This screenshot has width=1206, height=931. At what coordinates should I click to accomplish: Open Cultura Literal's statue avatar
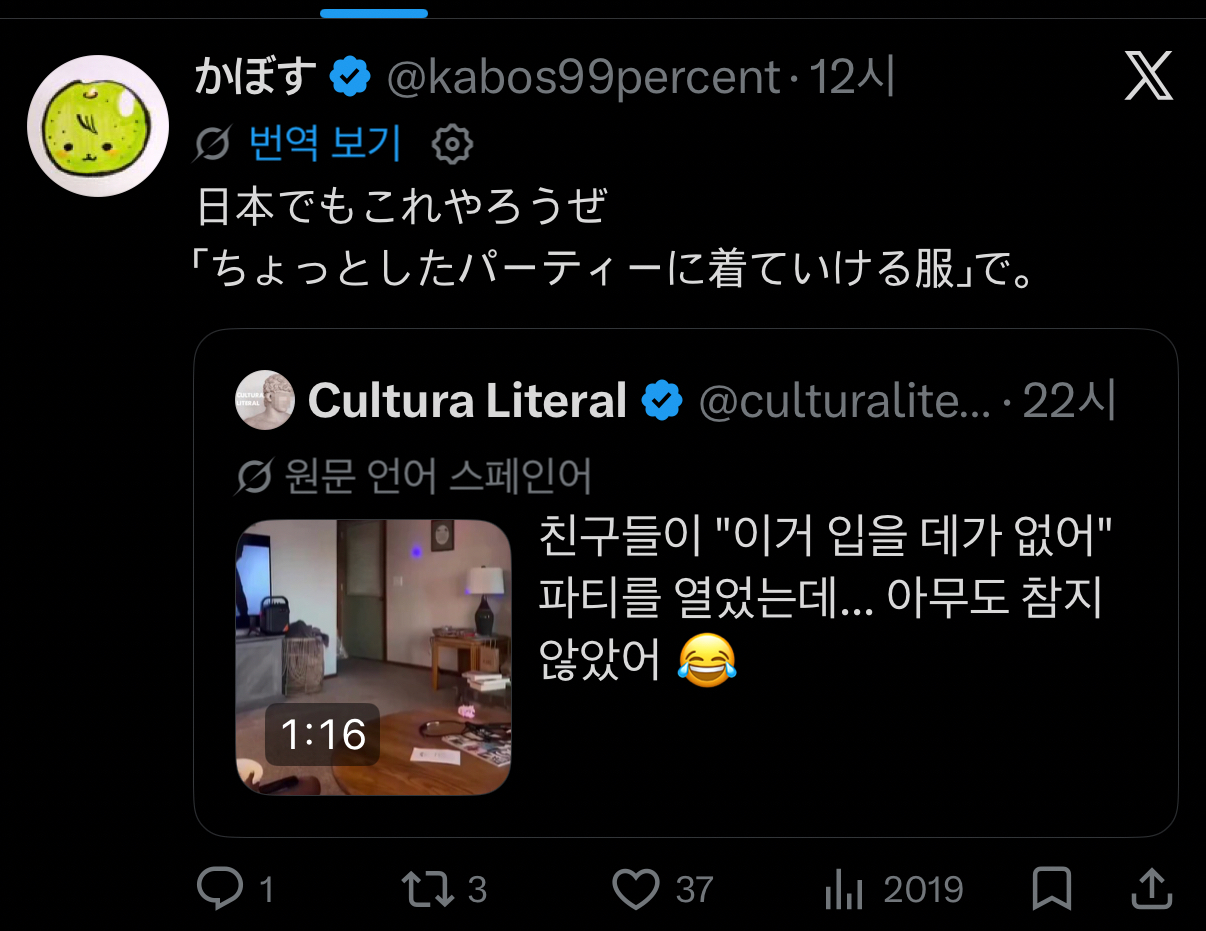point(265,400)
